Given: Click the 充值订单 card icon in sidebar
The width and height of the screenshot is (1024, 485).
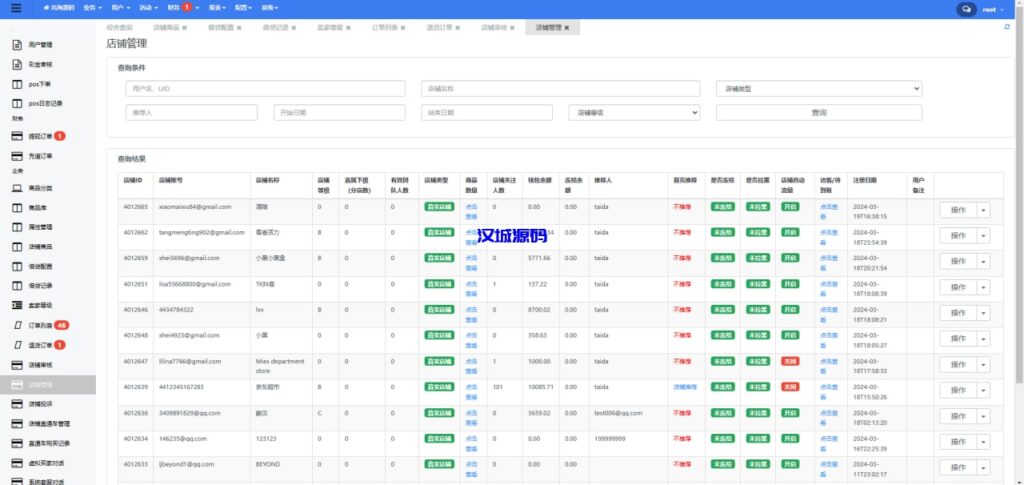Looking at the screenshot, I should tap(17, 157).
